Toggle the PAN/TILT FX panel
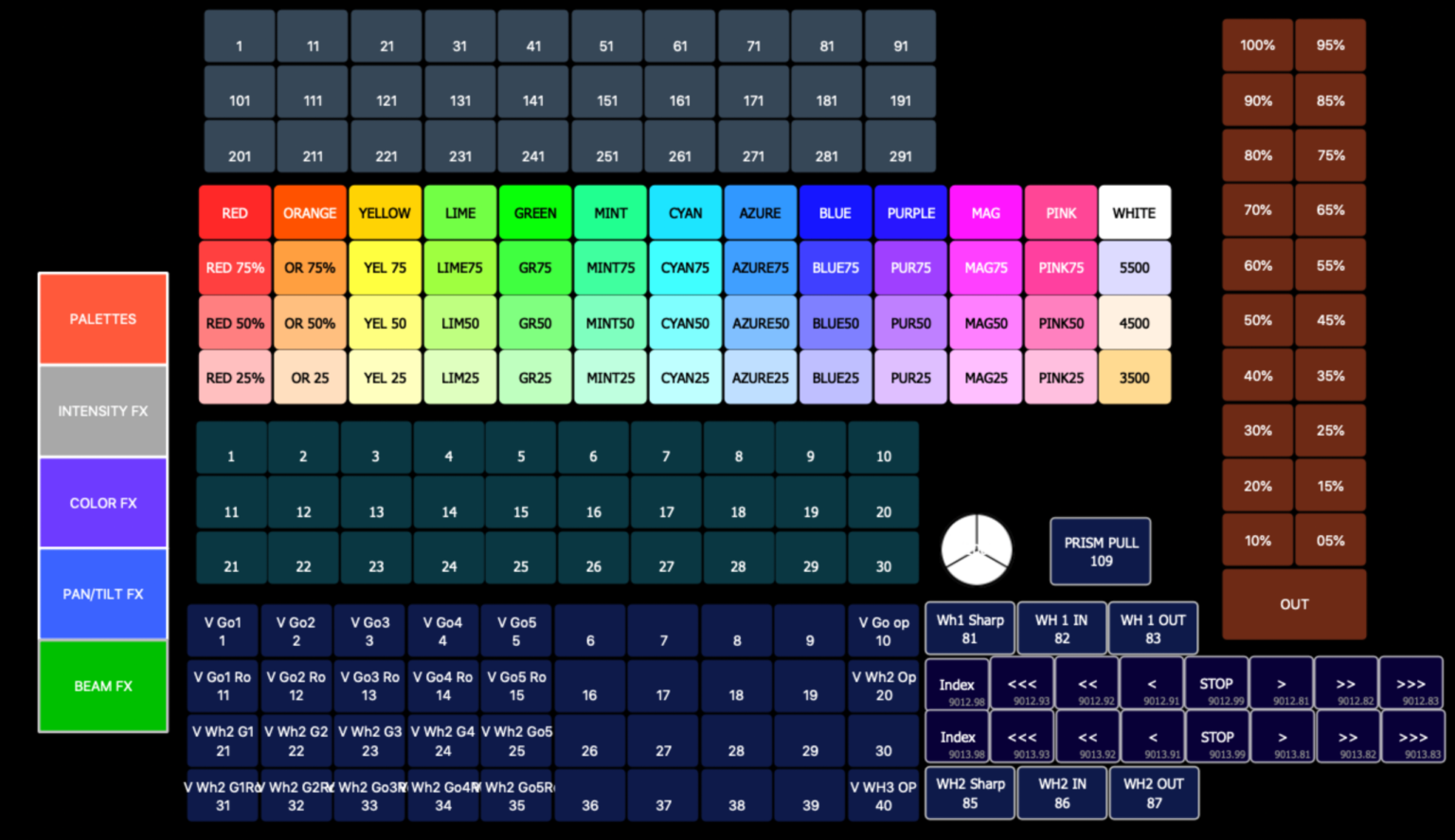The image size is (1455, 840). coord(102,594)
